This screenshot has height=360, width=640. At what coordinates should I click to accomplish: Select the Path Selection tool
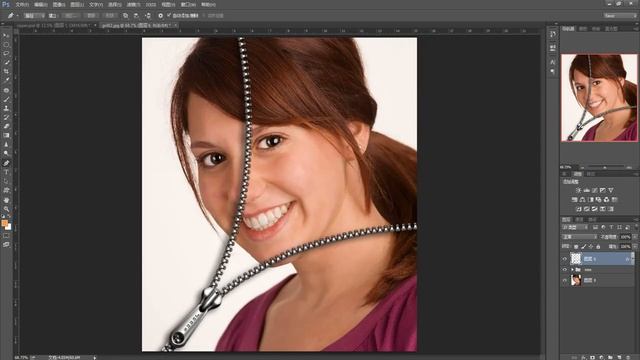pyautogui.click(x=6, y=181)
